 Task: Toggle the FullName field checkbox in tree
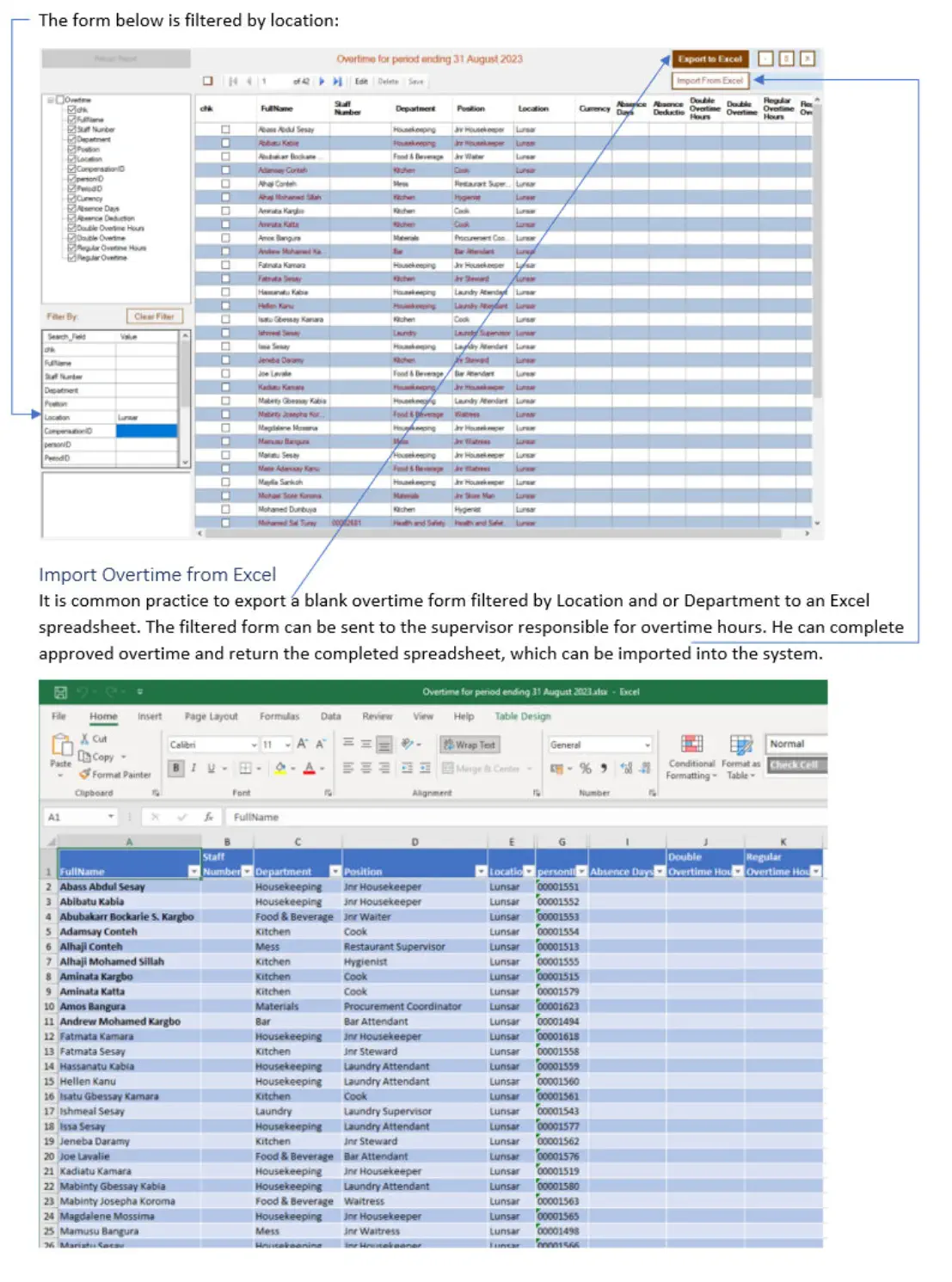click(x=71, y=120)
